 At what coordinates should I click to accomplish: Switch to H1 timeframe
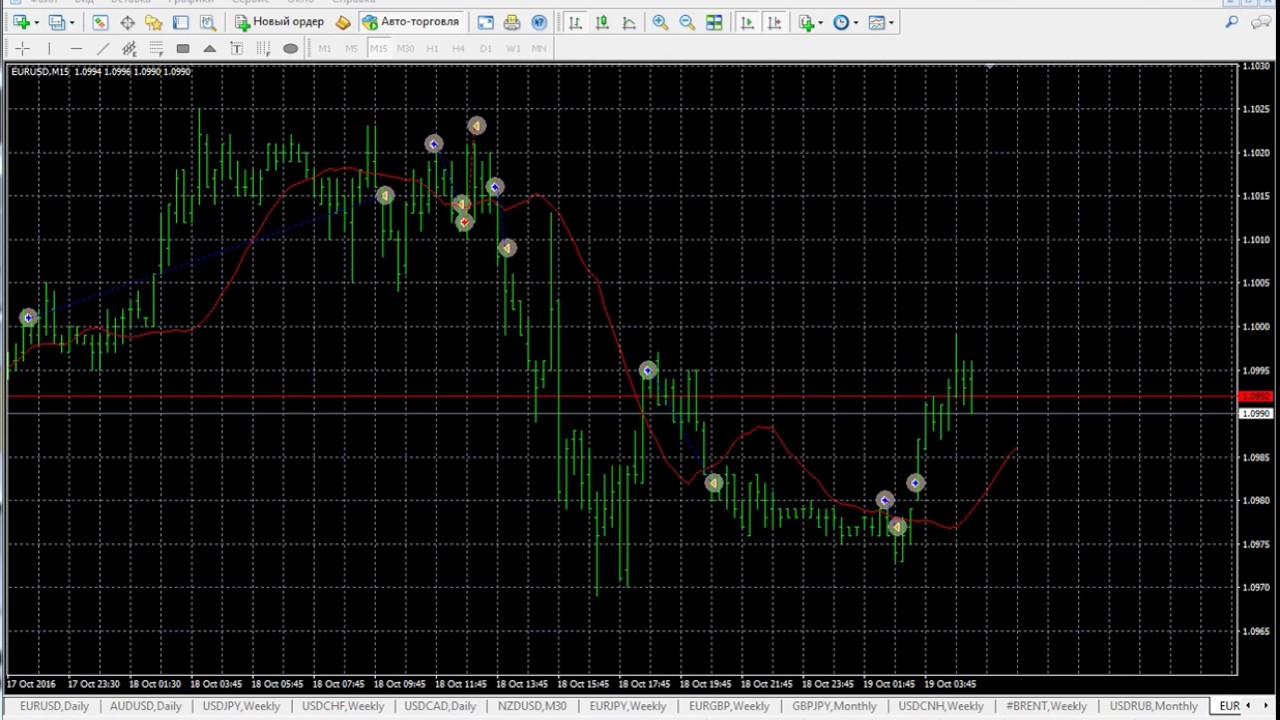pos(432,48)
